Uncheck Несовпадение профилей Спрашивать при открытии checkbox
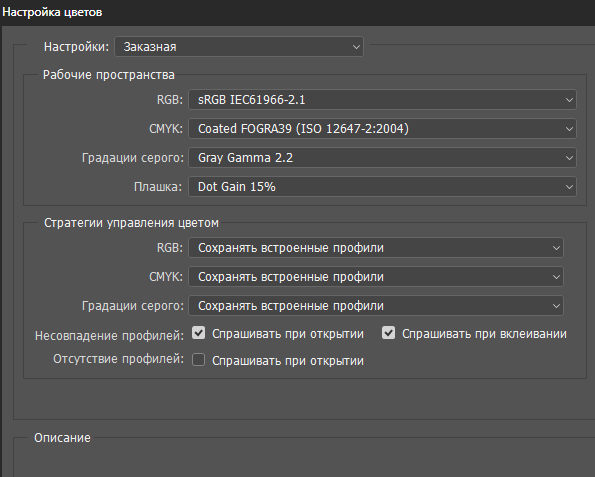The height and width of the screenshot is (477, 595). pyautogui.click(x=198, y=333)
